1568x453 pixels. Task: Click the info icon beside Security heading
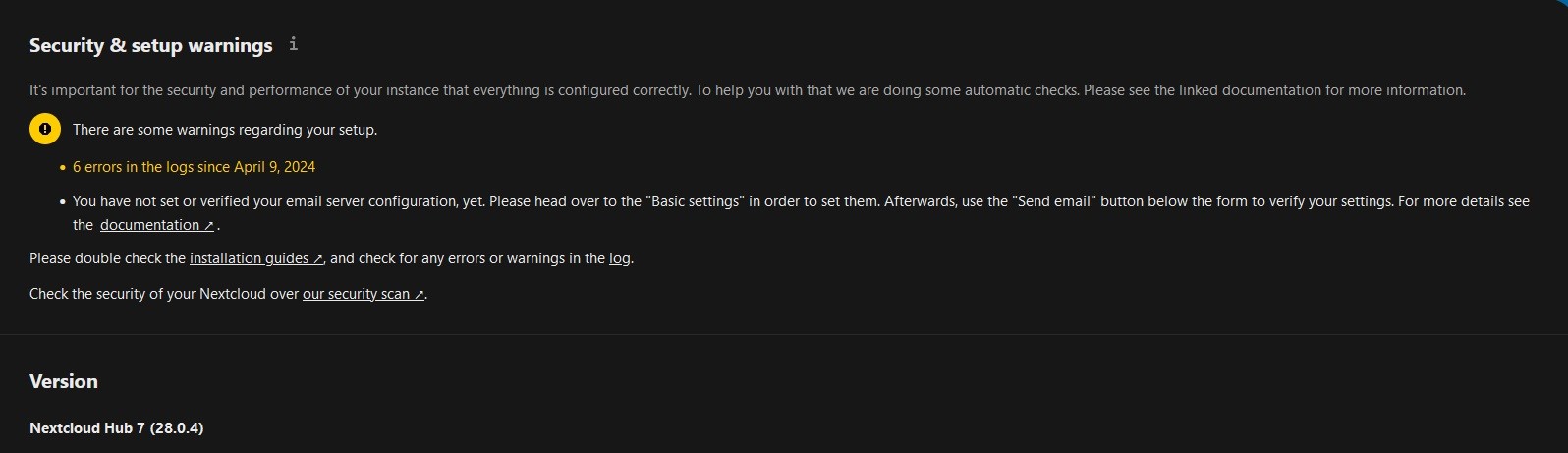coord(293,44)
